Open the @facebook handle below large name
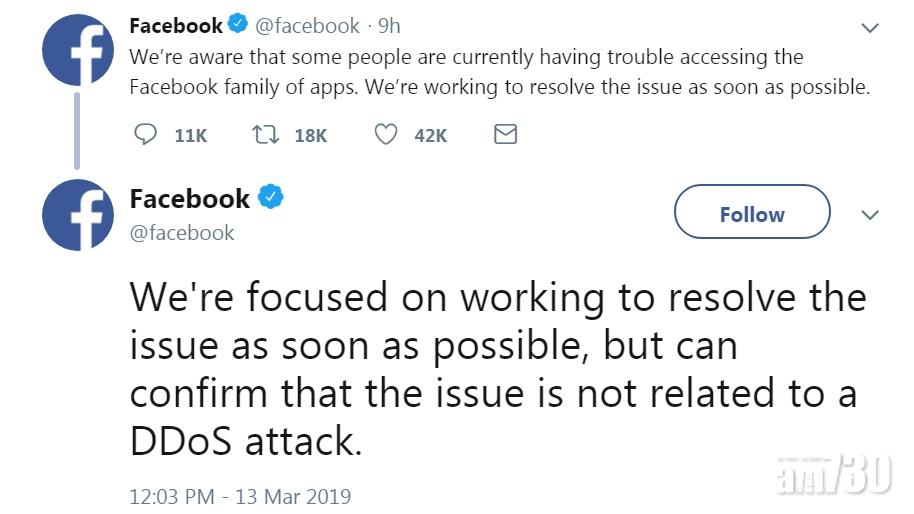 pos(182,233)
